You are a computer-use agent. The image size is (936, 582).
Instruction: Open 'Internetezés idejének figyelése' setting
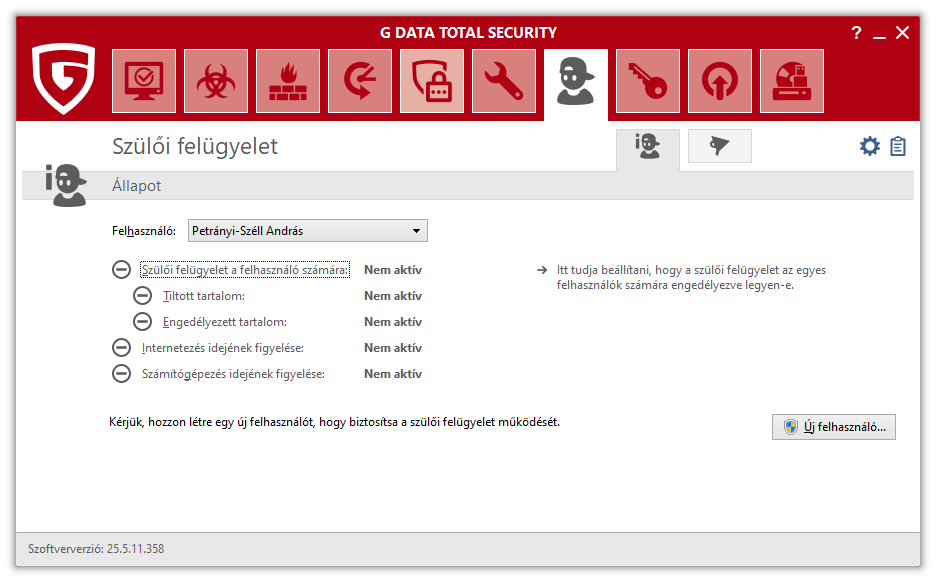[223, 347]
